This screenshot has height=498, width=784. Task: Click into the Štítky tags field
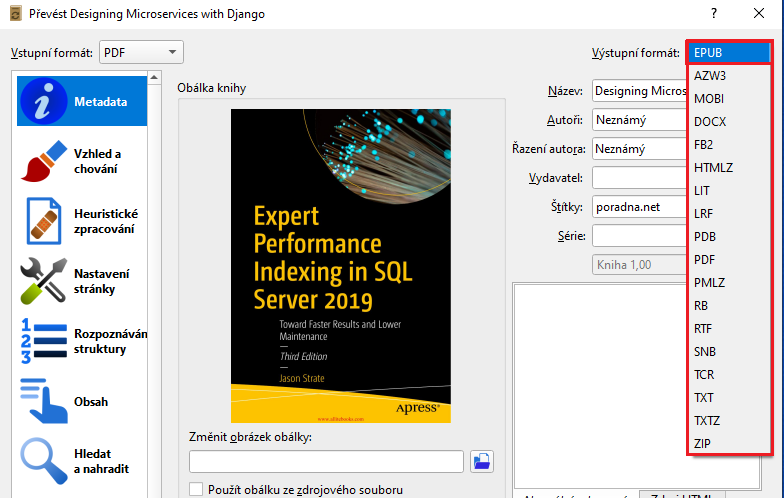point(638,207)
